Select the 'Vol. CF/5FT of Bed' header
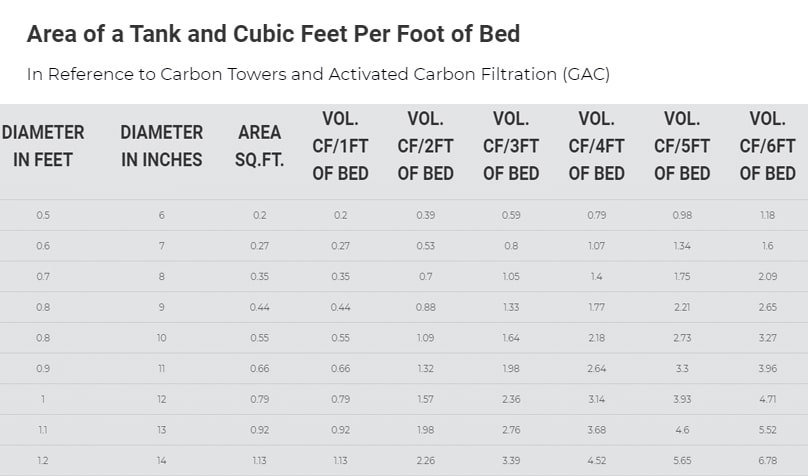The width and height of the screenshot is (808, 476). click(x=682, y=146)
